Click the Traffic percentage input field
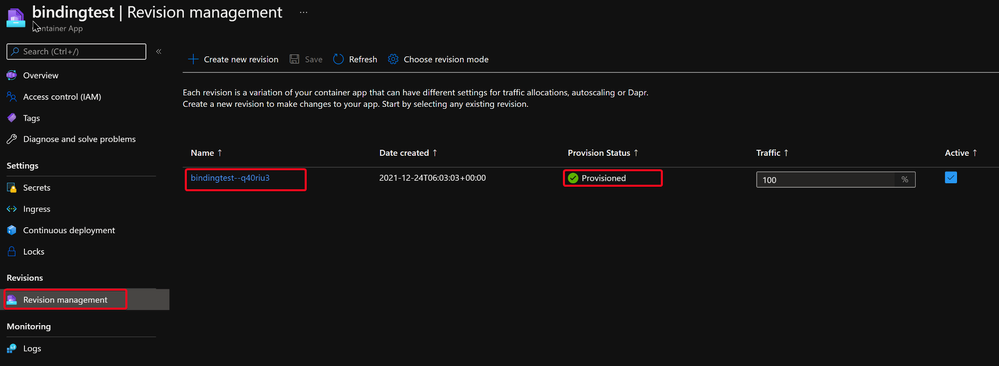 point(836,180)
